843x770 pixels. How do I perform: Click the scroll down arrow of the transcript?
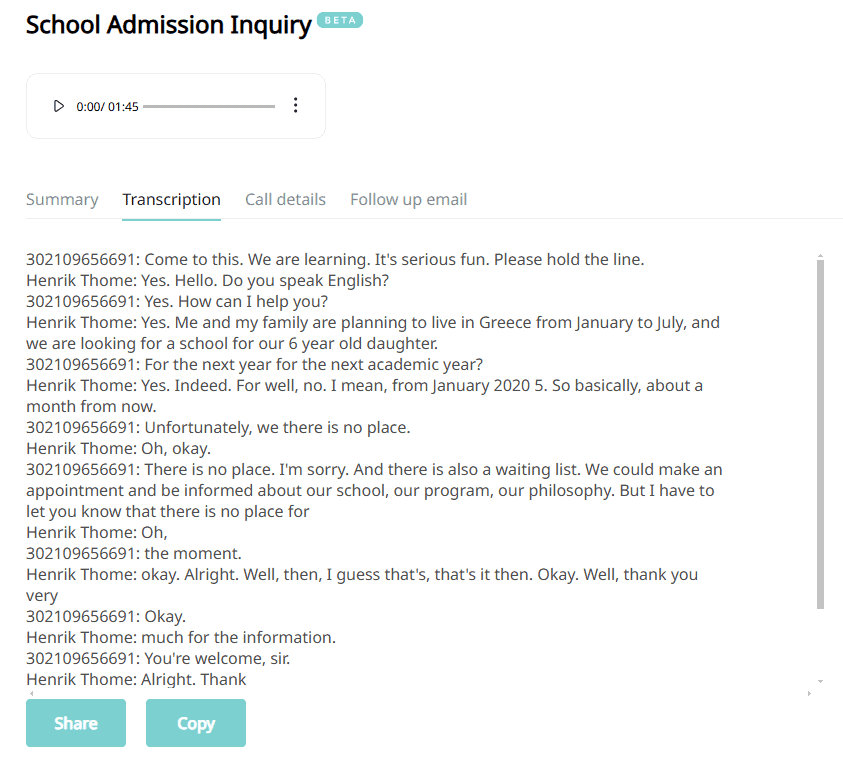(820, 681)
